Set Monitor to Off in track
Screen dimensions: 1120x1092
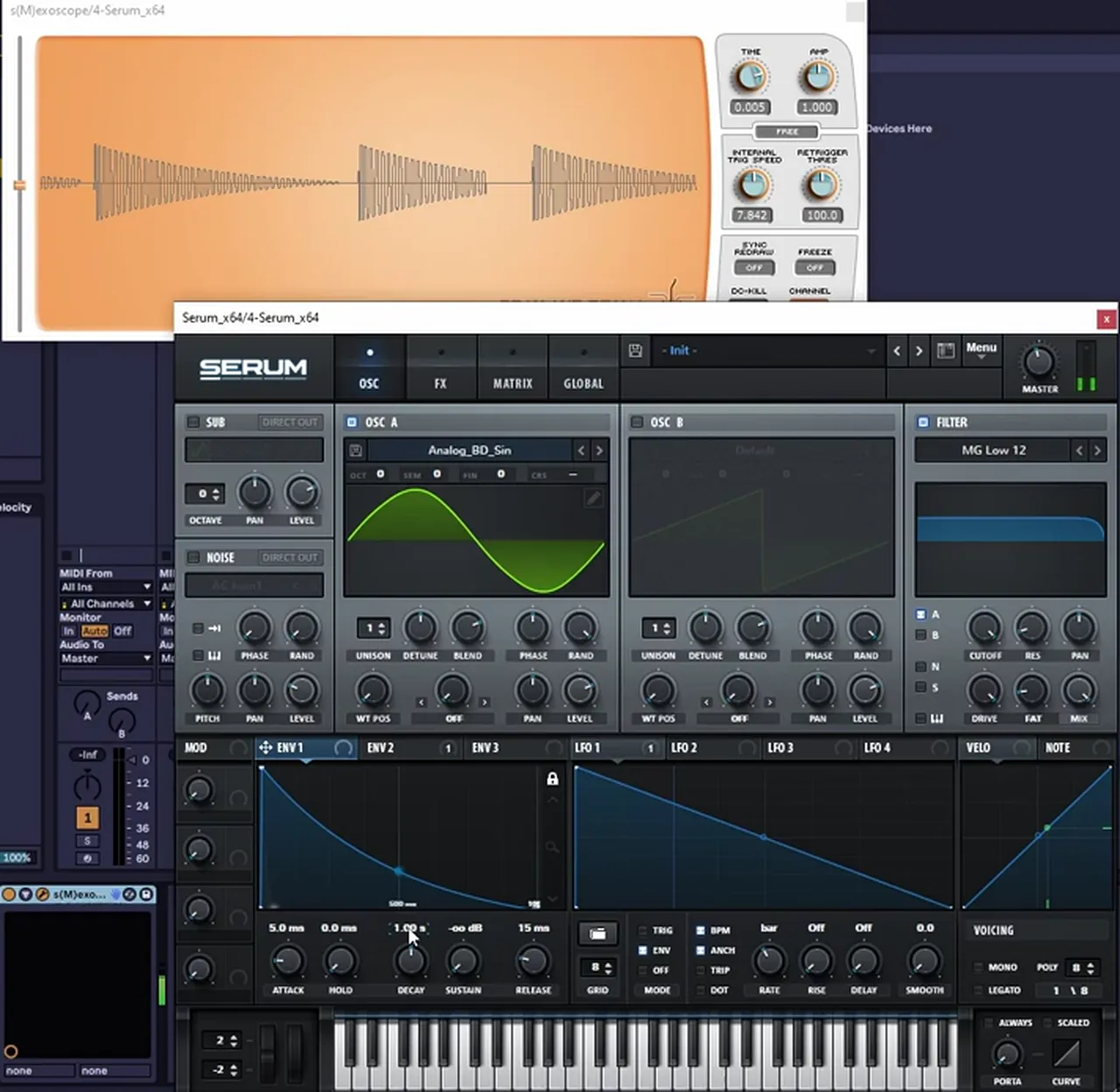coord(122,631)
